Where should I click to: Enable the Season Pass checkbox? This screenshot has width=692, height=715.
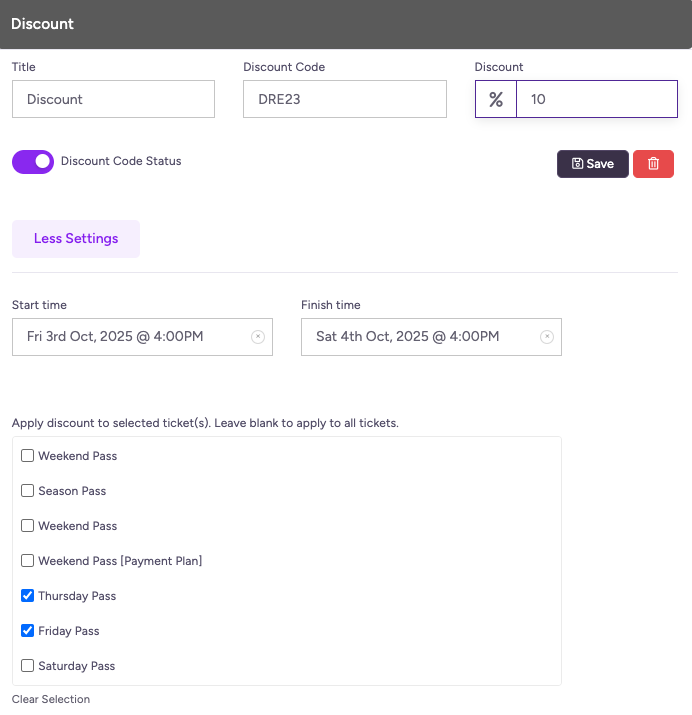[x=28, y=491]
